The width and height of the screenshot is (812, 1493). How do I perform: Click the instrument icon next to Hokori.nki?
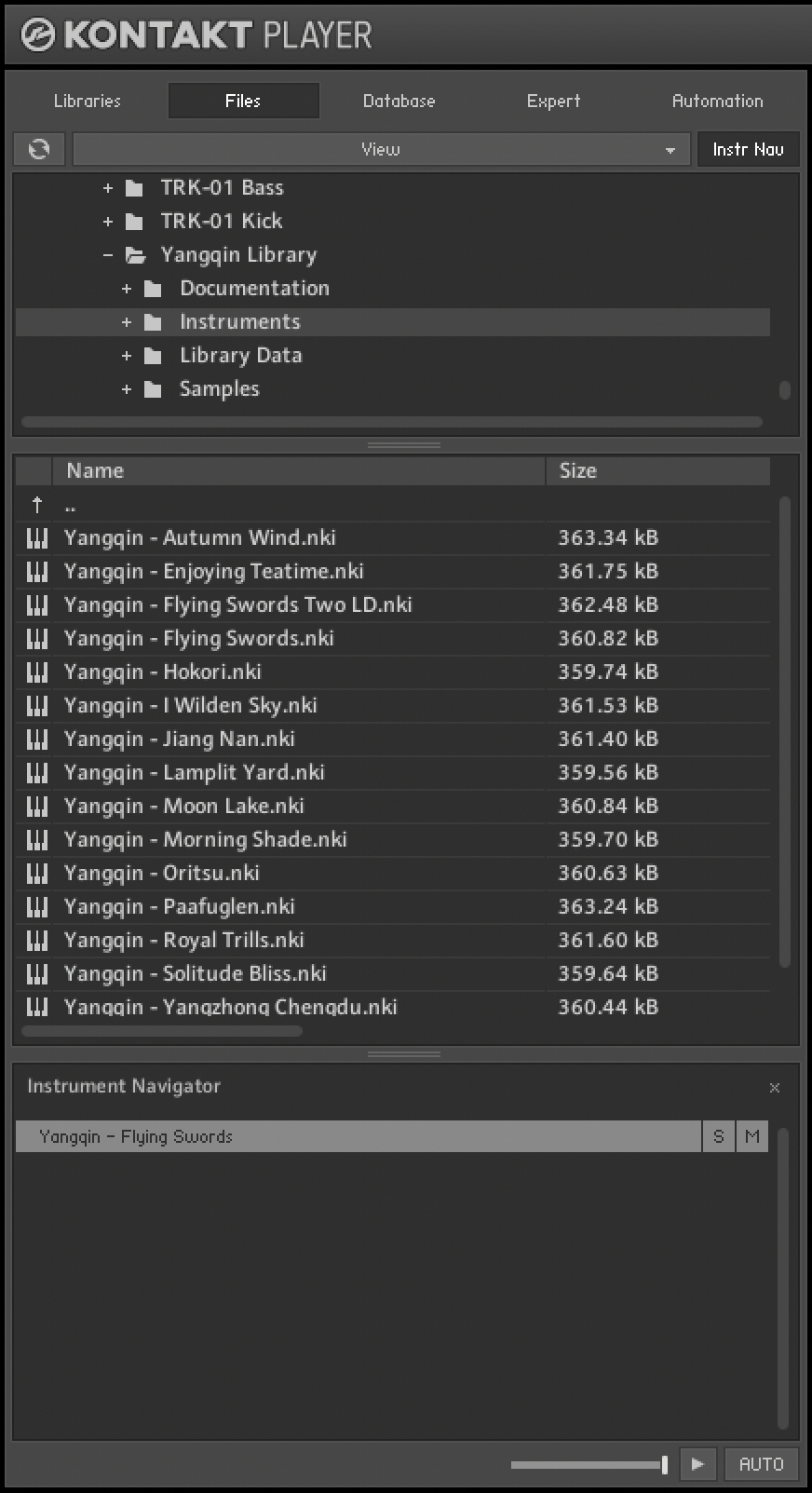(37, 672)
